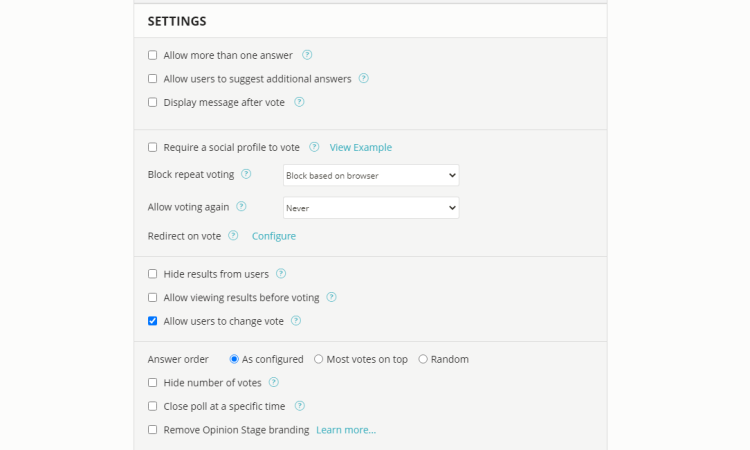
Task: Click help icon next to Require a social profile
Action: [314, 147]
